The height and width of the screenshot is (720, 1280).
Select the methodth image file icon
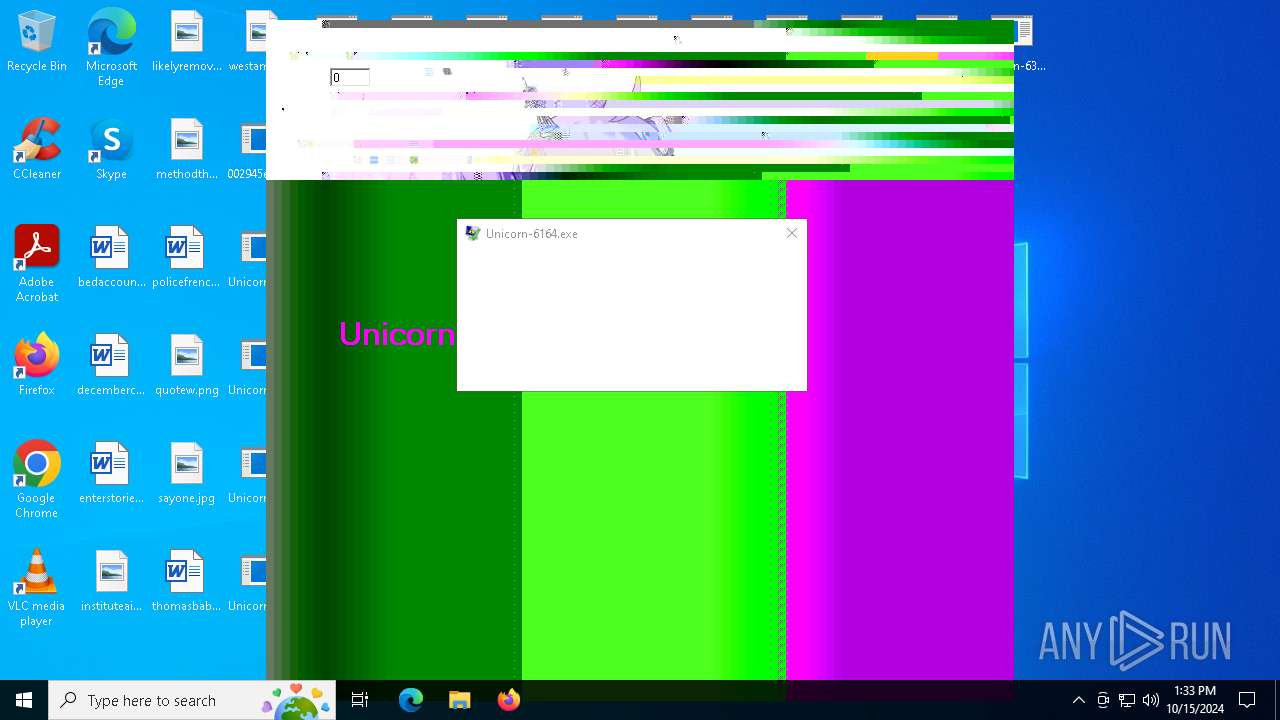coord(186,150)
